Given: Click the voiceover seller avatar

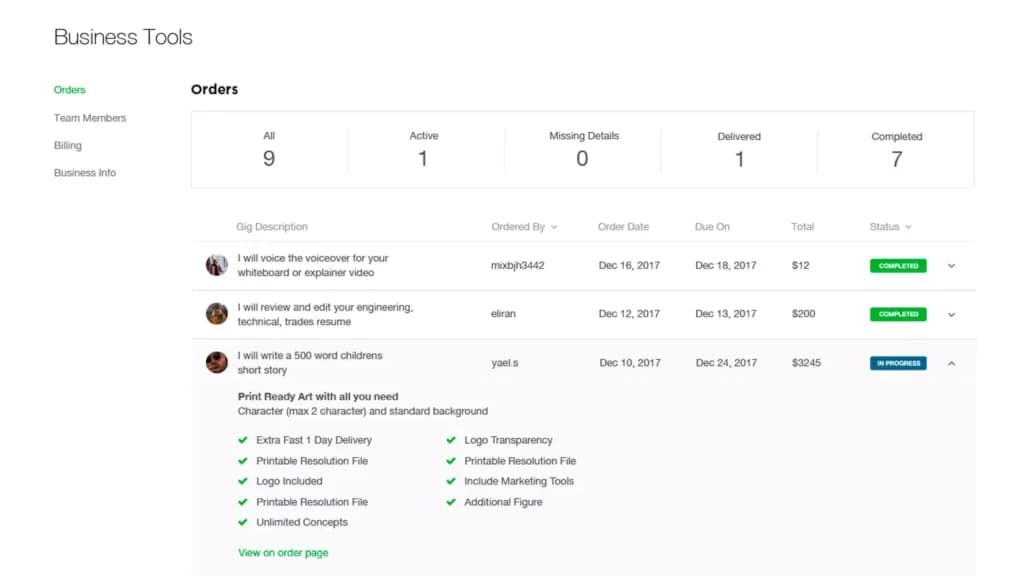Looking at the screenshot, I should 217,265.
